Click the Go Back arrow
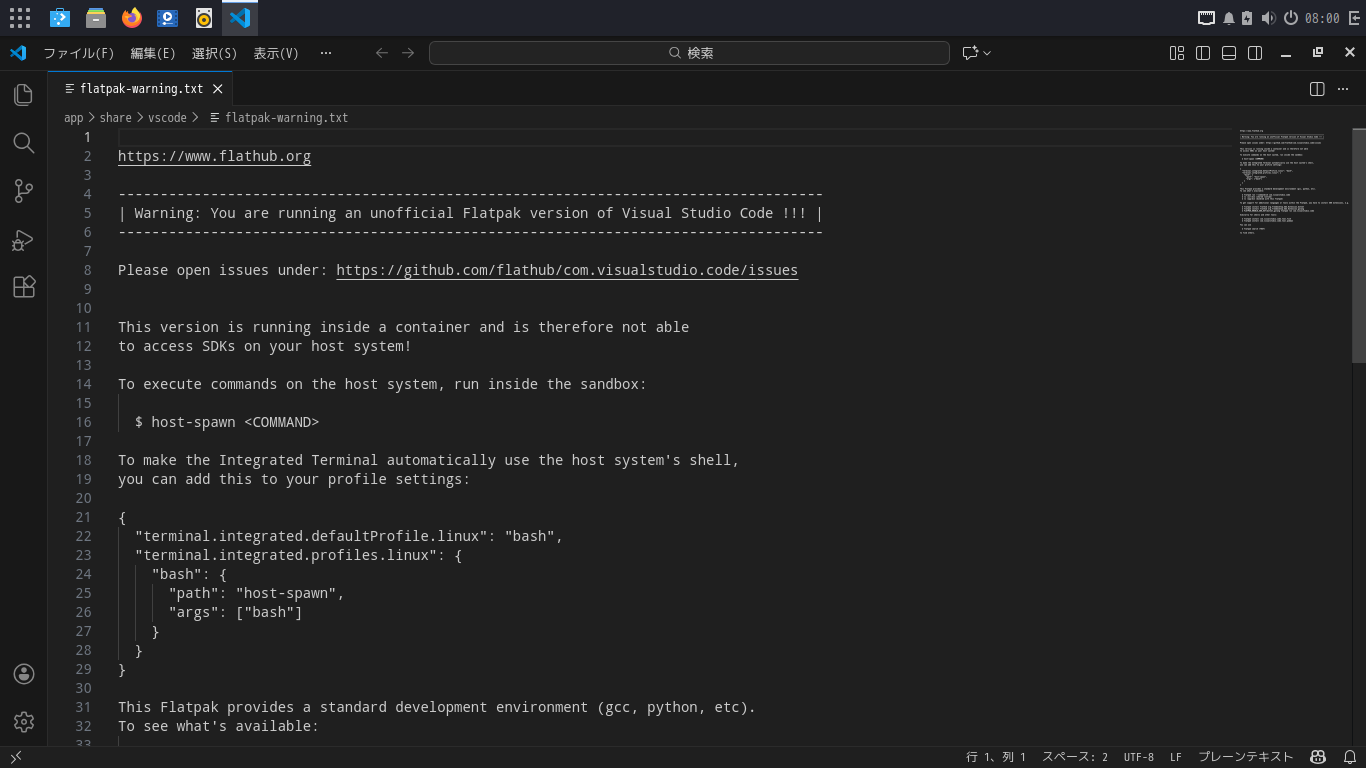This screenshot has width=1366, height=768. pyautogui.click(x=381, y=53)
